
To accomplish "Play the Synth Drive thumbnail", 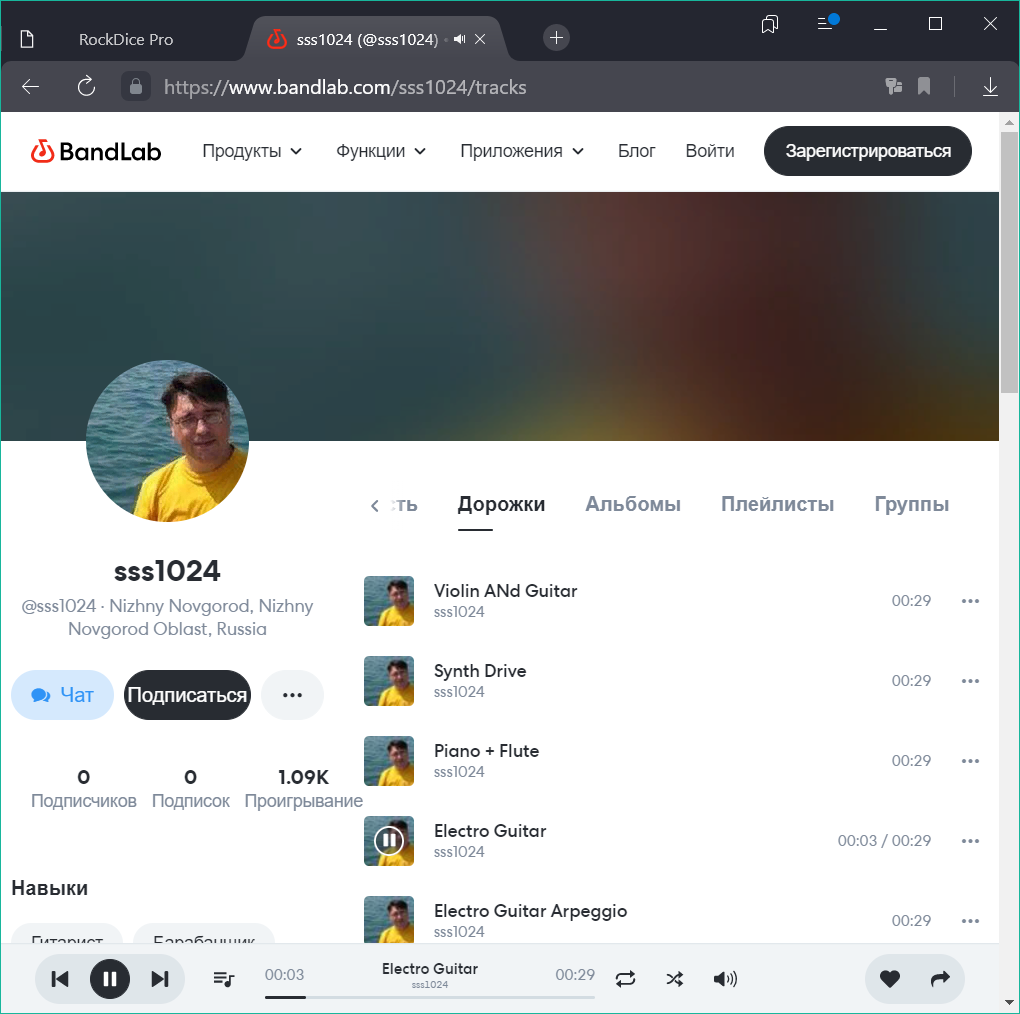I will [389, 681].
